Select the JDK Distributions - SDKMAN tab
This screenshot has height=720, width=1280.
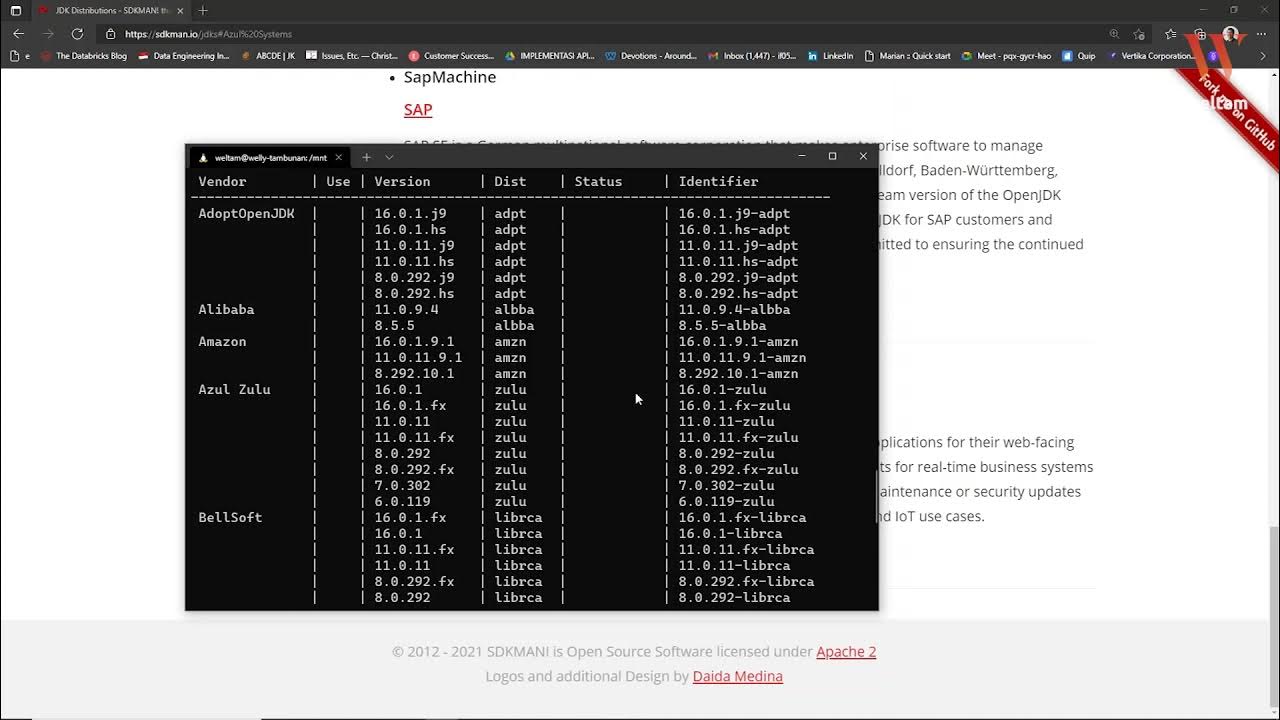tap(110, 10)
